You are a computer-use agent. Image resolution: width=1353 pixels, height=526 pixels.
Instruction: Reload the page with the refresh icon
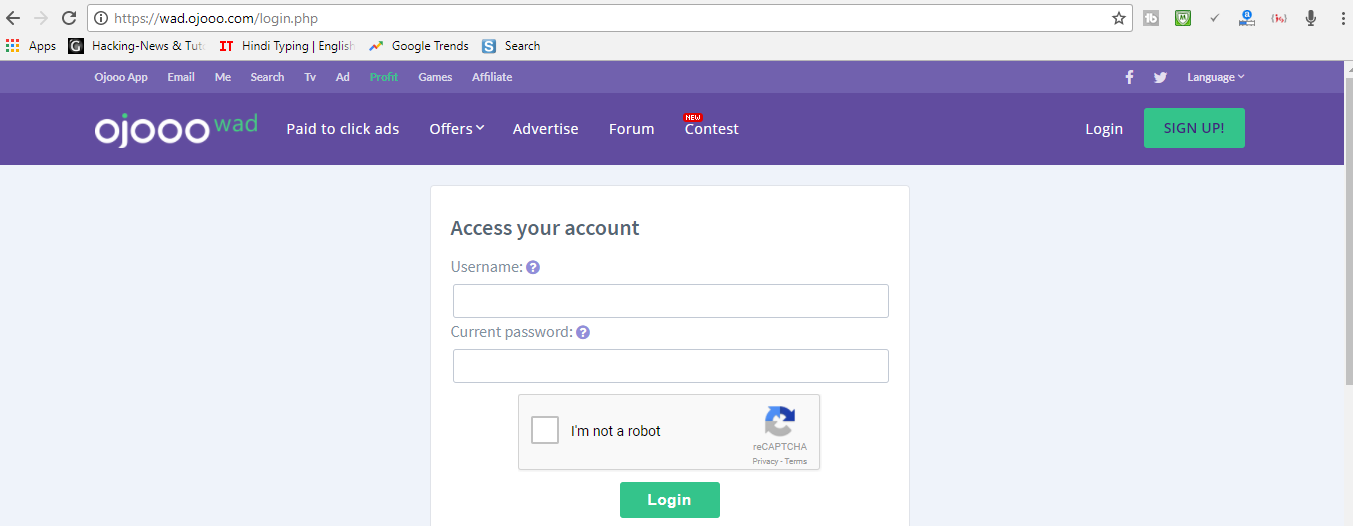click(x=69, y=18)
